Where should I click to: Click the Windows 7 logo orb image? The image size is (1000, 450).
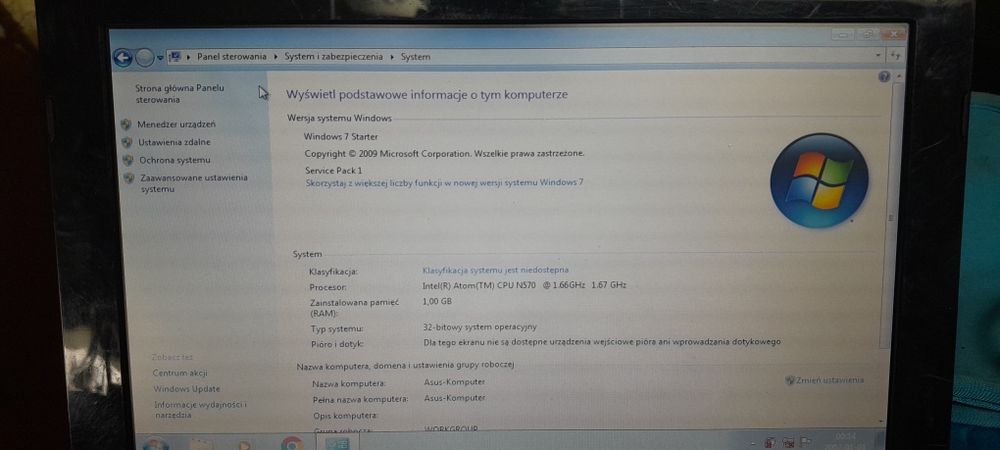tap(819, 180)
